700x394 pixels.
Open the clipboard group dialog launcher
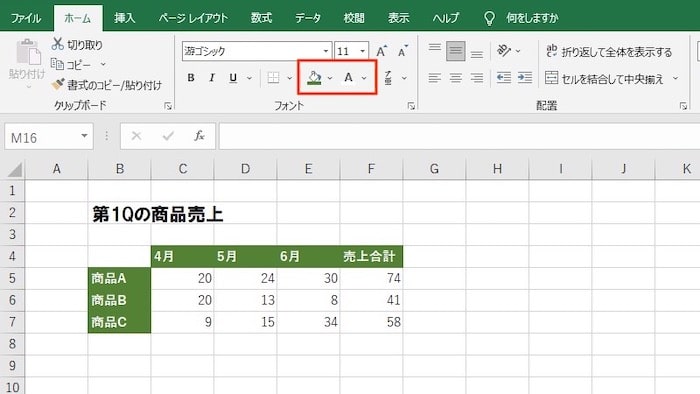168,106
